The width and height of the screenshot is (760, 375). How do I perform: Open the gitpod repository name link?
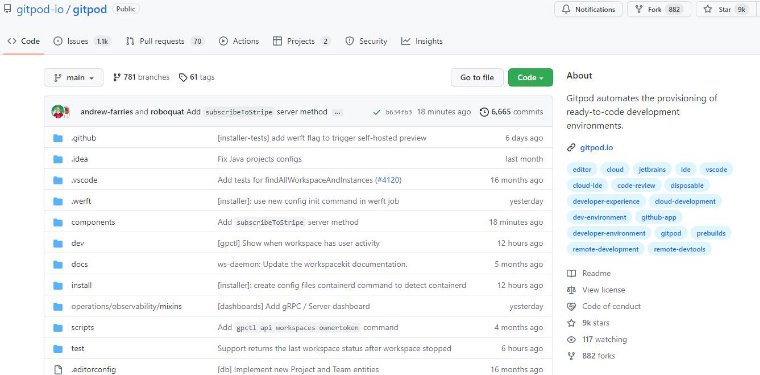coord(90,10)
